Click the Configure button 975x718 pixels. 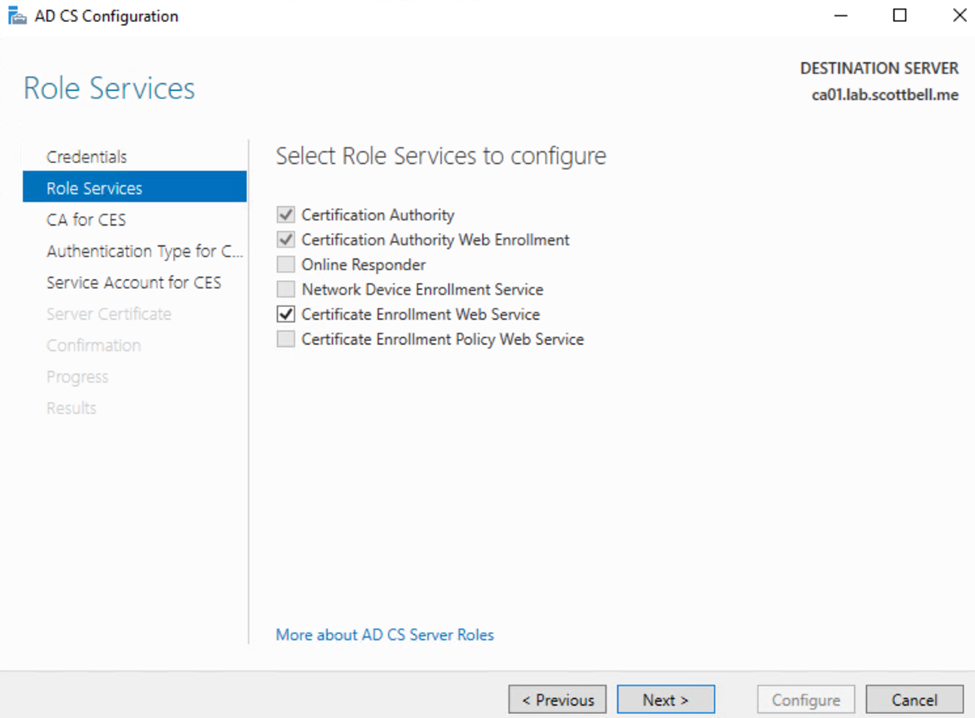(x=806, y=700)
